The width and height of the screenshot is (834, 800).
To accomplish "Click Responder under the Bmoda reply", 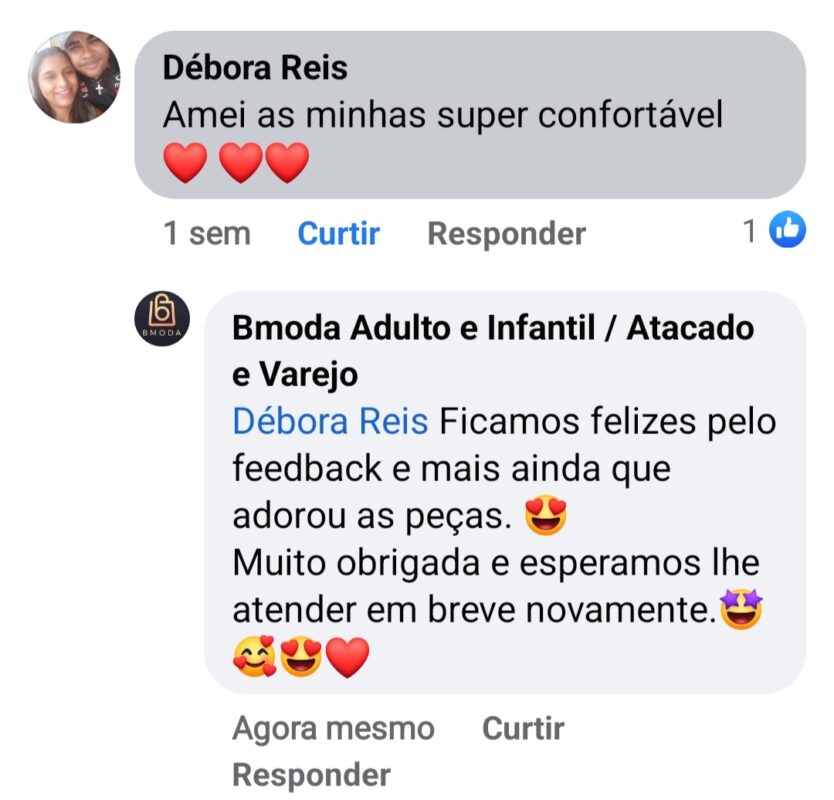I will point(312,774).
